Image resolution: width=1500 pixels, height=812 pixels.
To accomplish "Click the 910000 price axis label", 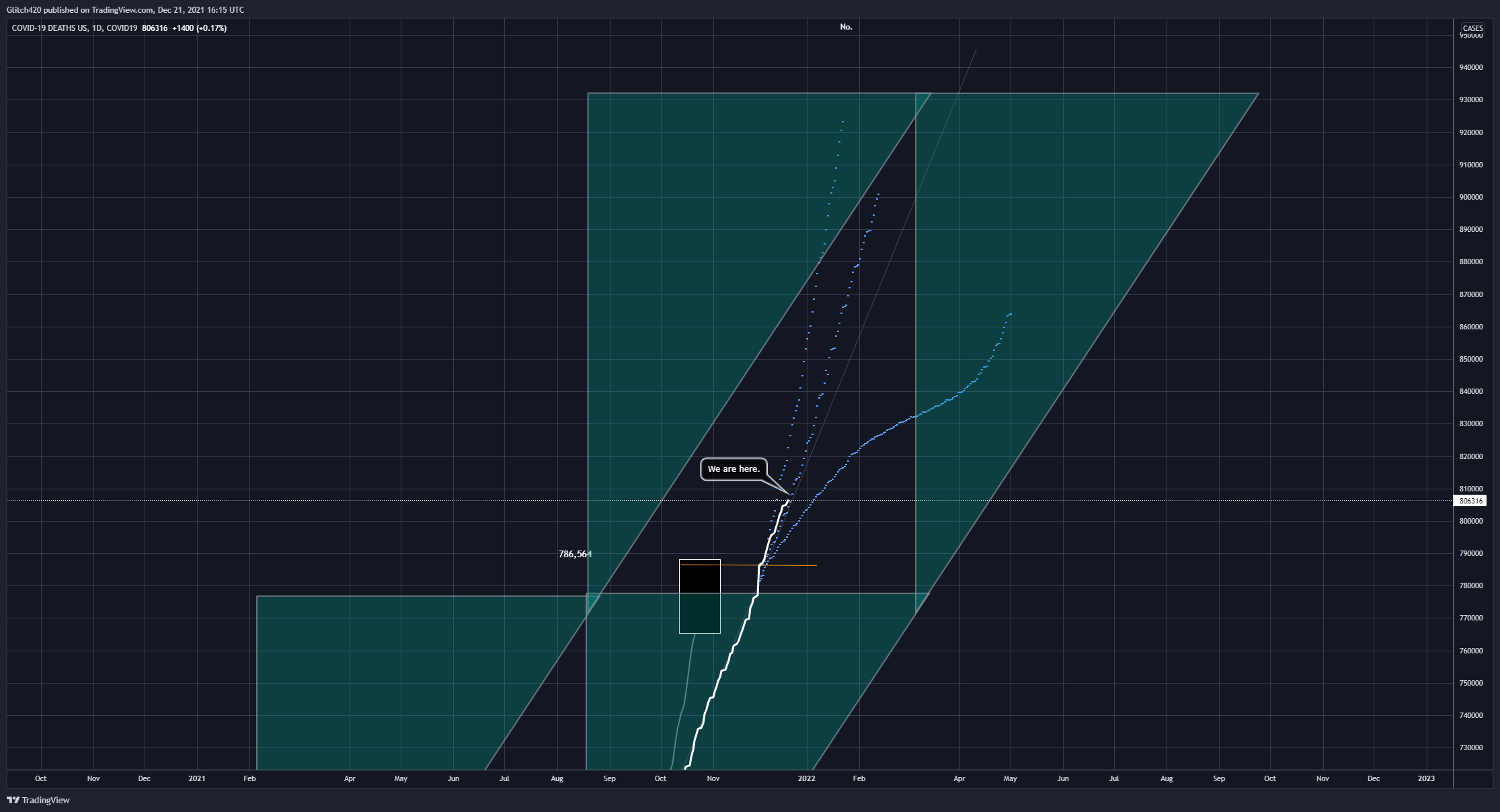I will click(x=1470, y=165).
